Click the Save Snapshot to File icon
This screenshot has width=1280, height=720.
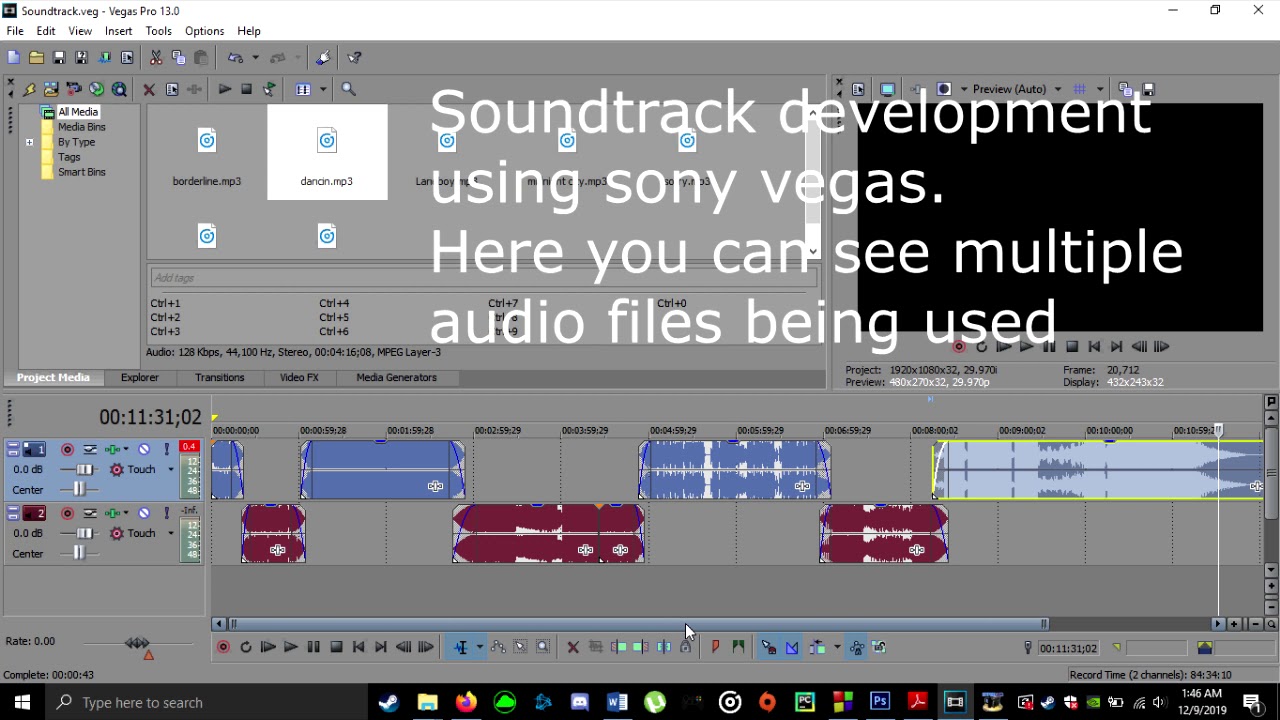click(x=1148, y=89)
